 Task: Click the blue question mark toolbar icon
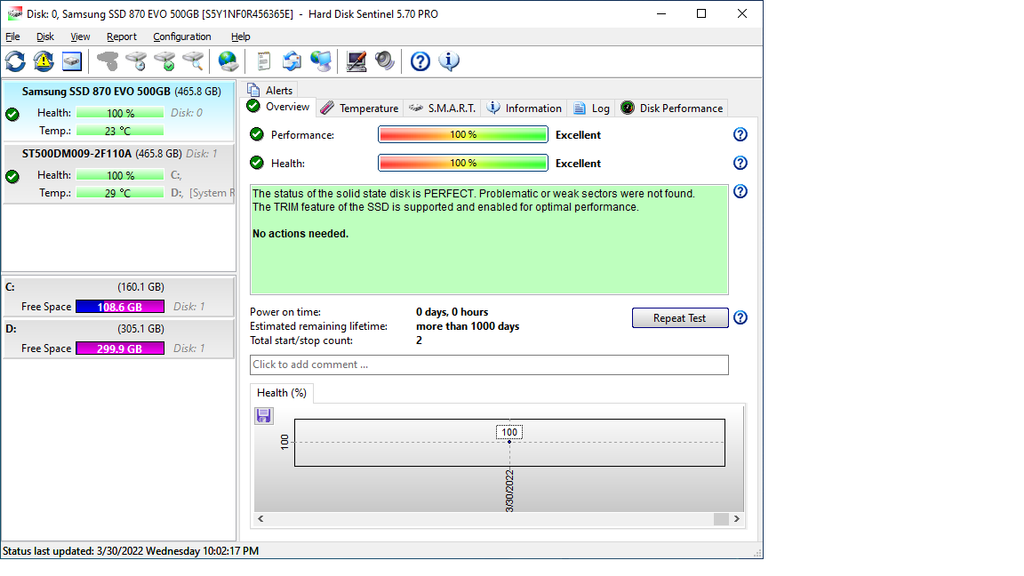pos(420,61)
